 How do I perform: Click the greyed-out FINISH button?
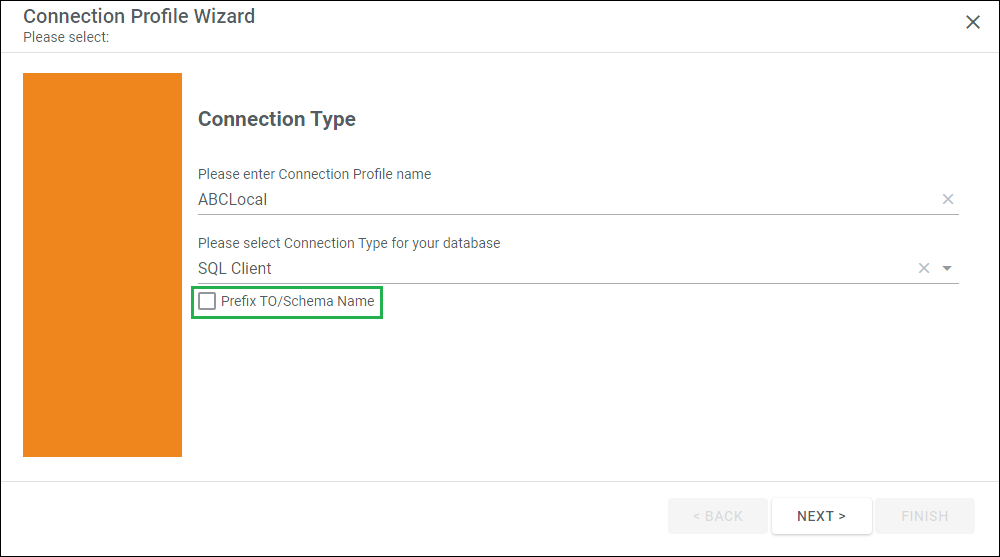click(925, 516)
